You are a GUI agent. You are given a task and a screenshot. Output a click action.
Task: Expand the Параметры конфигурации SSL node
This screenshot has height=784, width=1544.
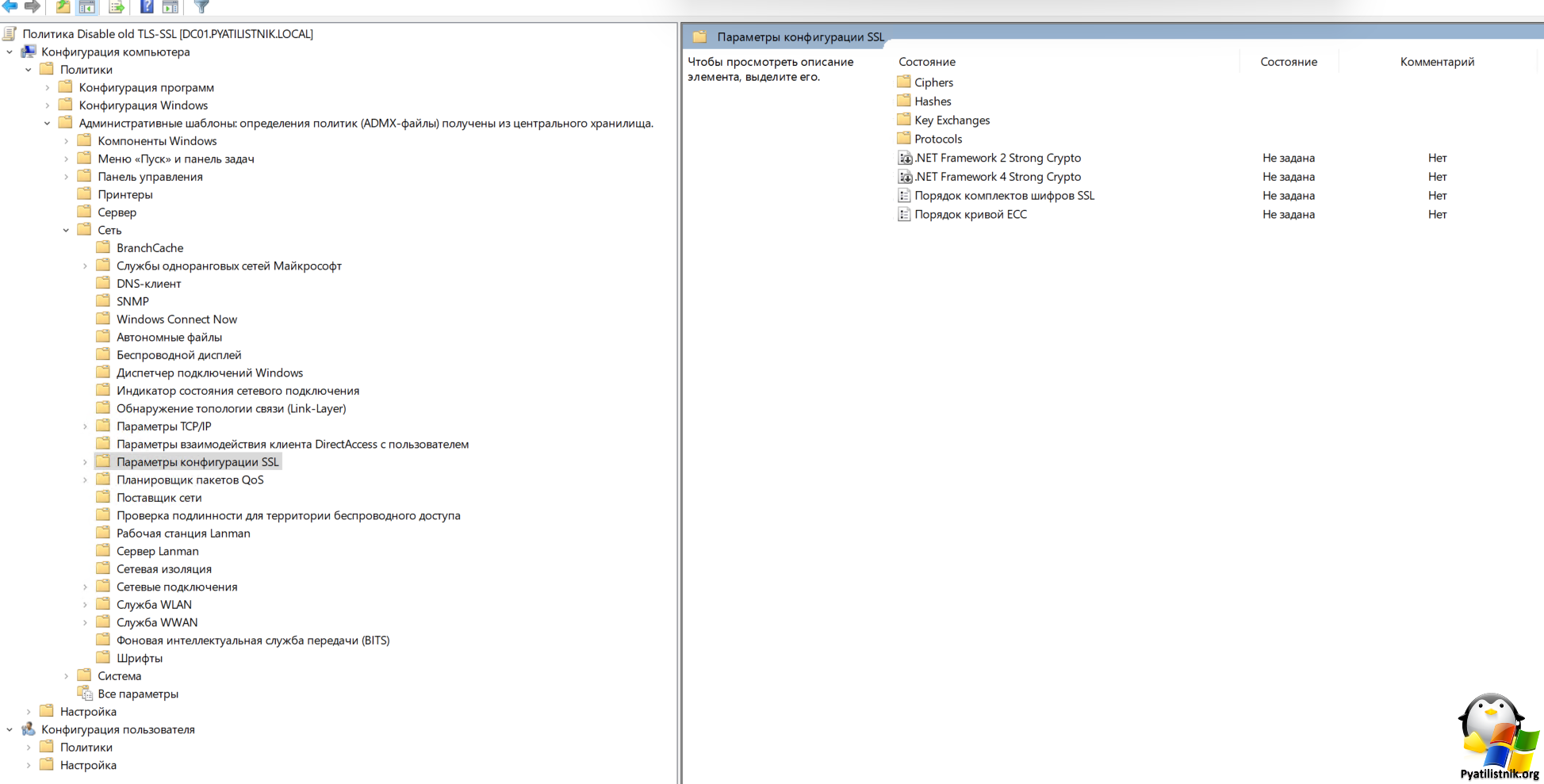pyautogui.click(x=85, y=462)
